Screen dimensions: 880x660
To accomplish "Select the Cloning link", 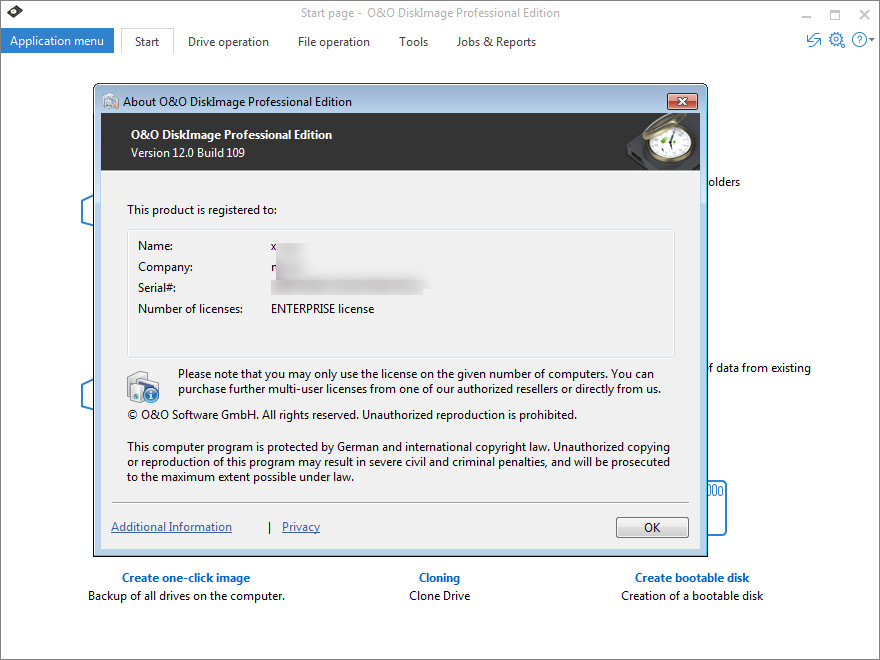I will (x=439, y=578).
